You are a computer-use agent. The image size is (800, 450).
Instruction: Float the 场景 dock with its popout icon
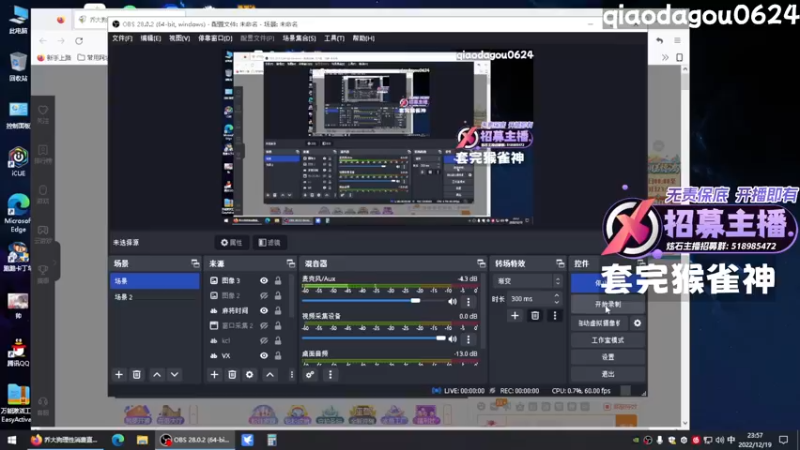coord(195,263)
